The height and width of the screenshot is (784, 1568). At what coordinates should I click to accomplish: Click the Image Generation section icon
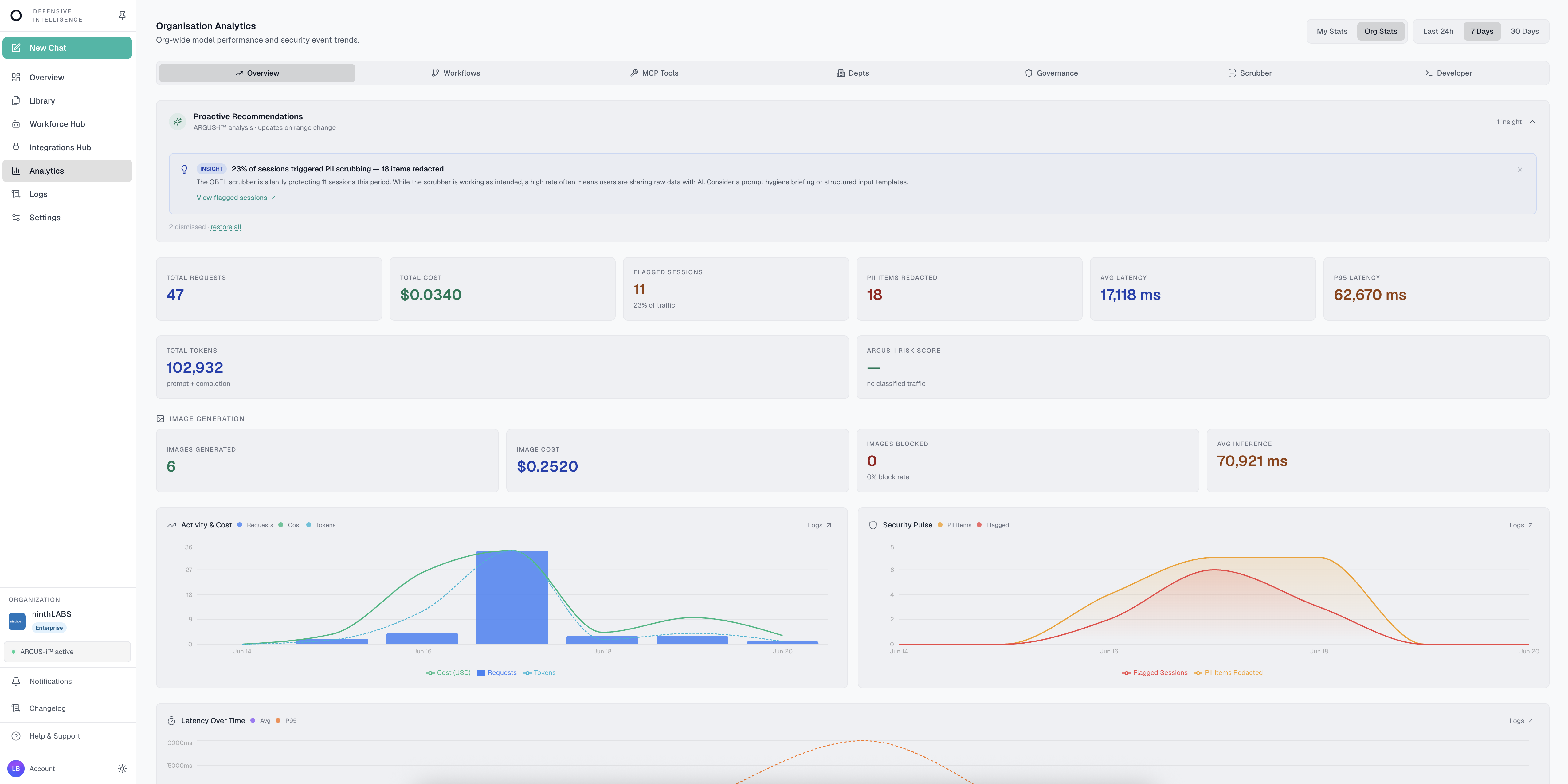[x=161, y=419]
